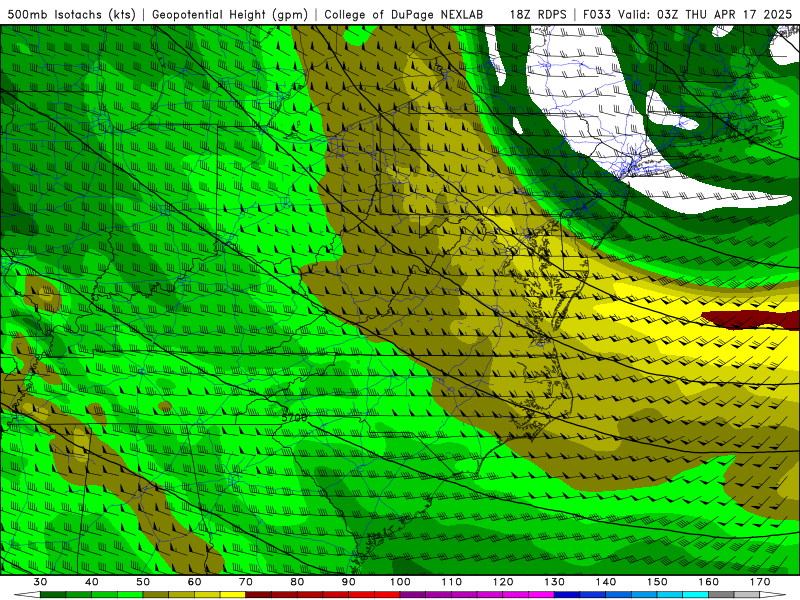Image resolution: width=800 pixels, height=600 pixels.
Task: Click the legend value '40'
Action: 91,582
